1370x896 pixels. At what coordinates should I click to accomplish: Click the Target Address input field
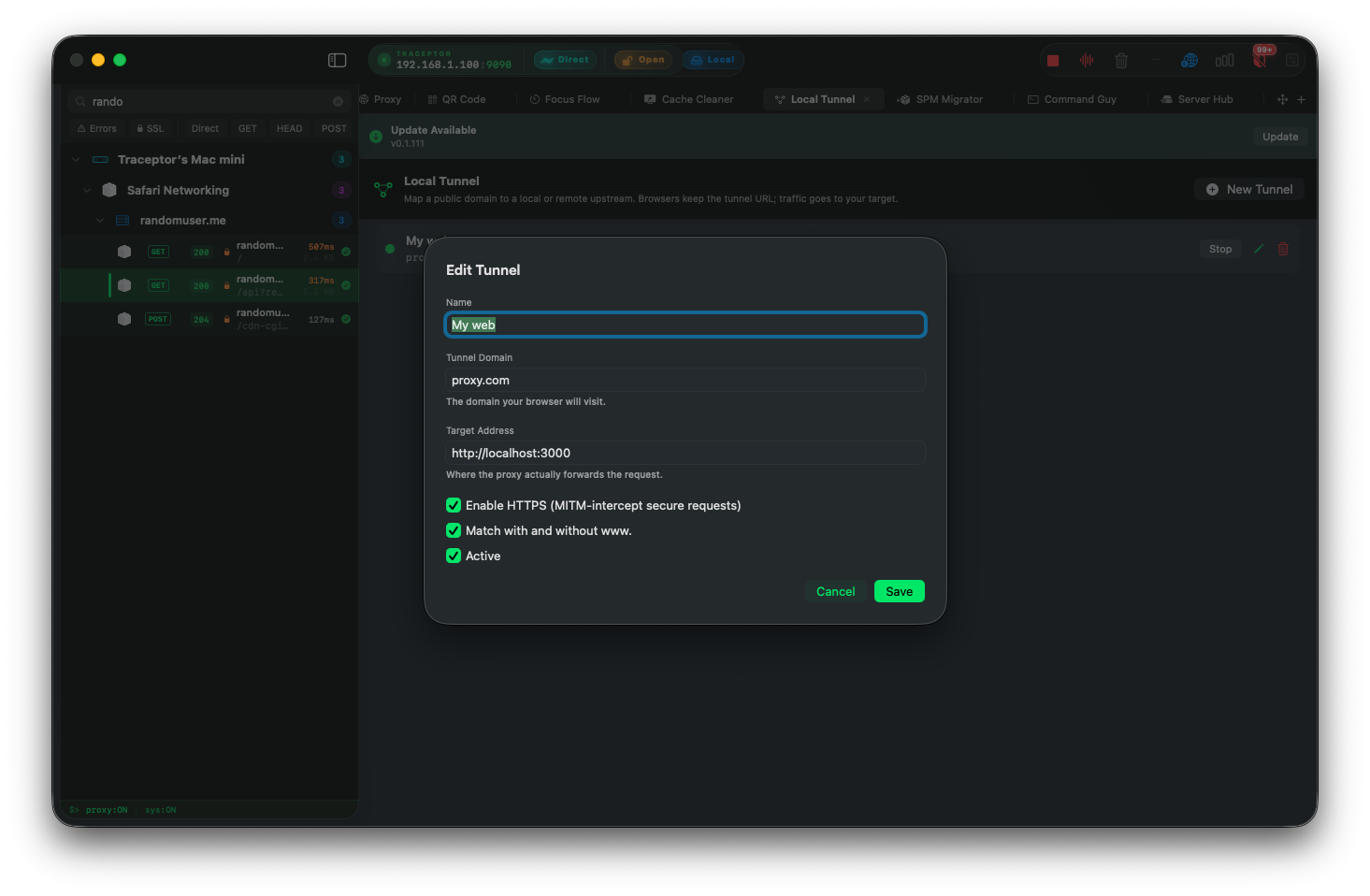point(685,453)
